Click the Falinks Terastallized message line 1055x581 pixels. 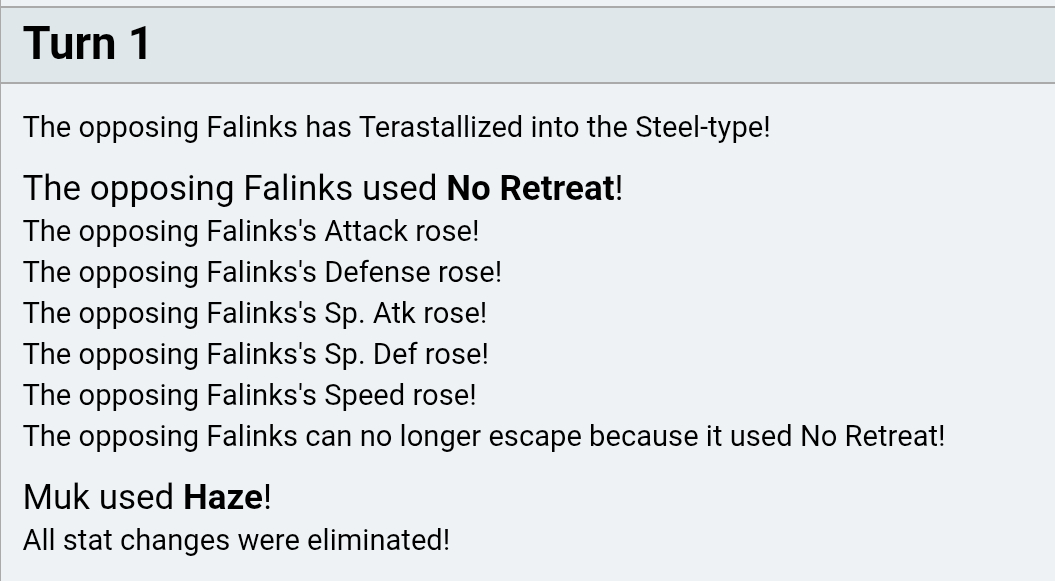pos(396,128)
